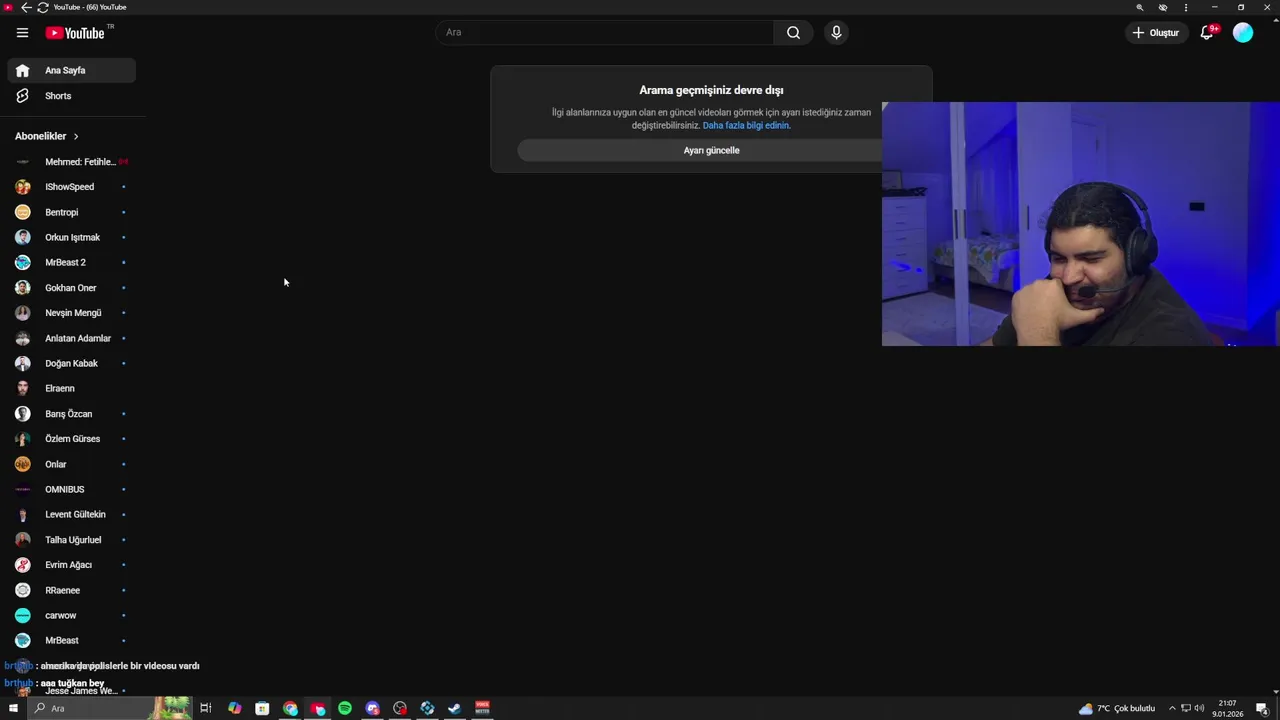Open Orkun Işıtmak channel

click(72, 237)
